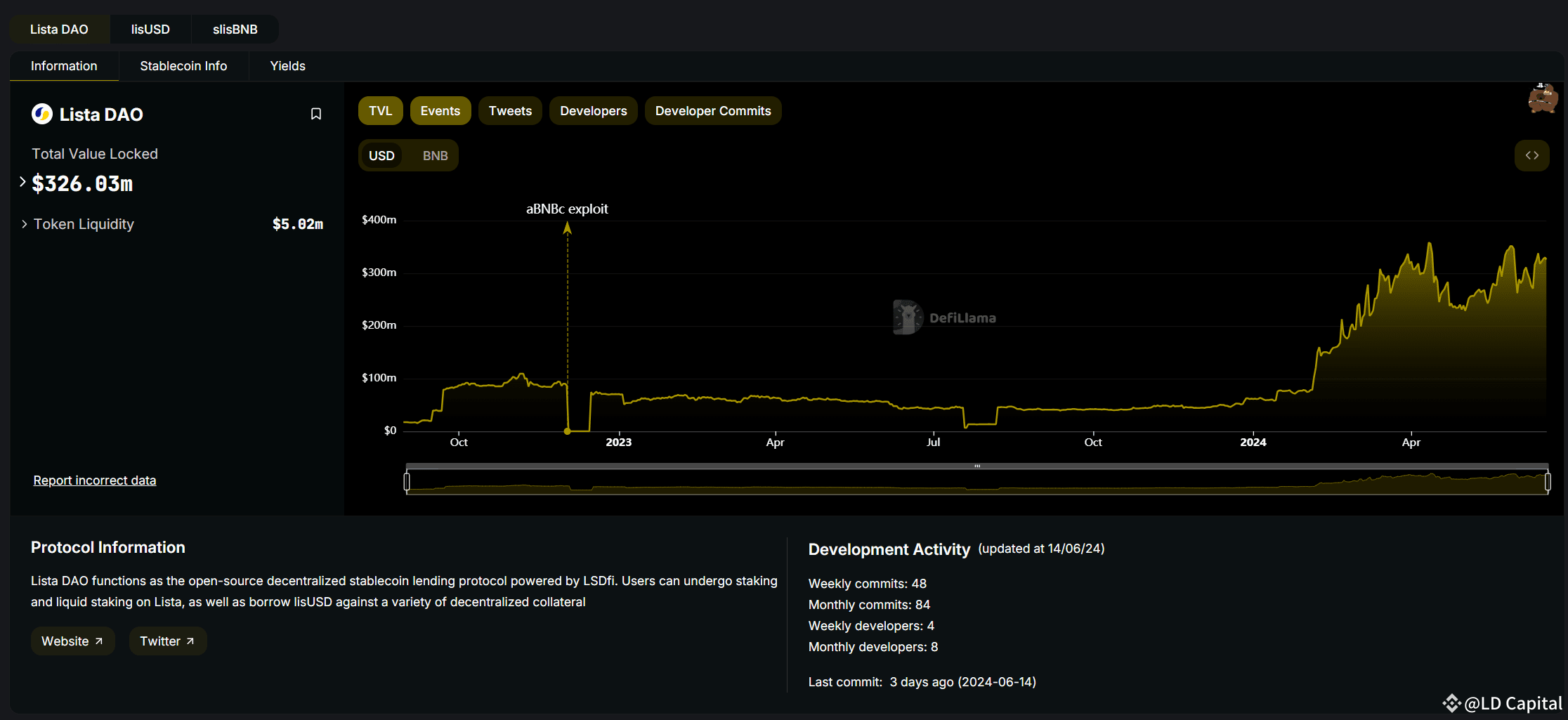The height and width of the screenshot is (720, 1568).
Task: Click the left handle of chart range slider
Action: 407,482
